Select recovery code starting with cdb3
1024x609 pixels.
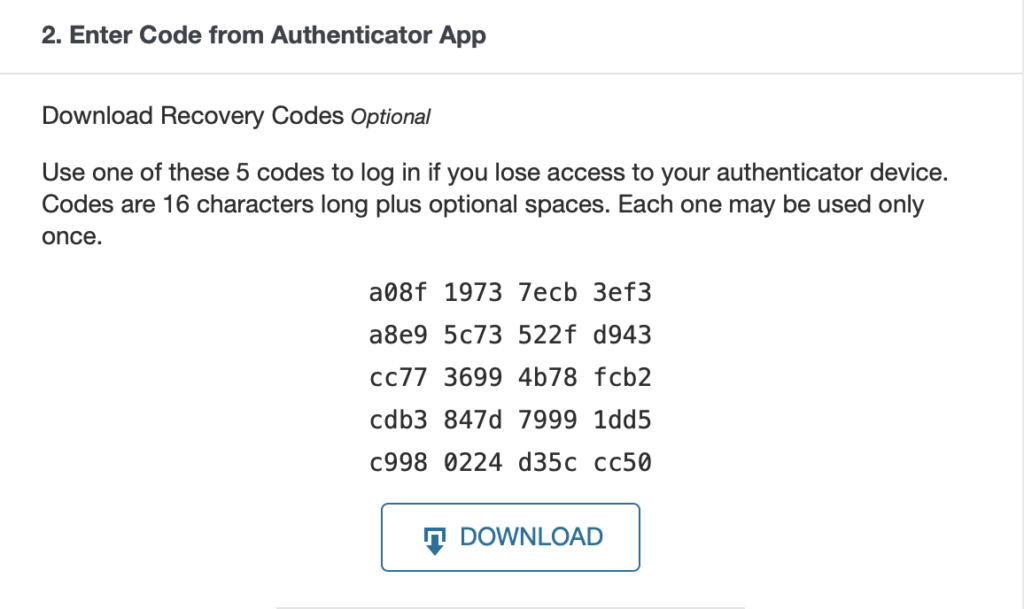(510, 420)
